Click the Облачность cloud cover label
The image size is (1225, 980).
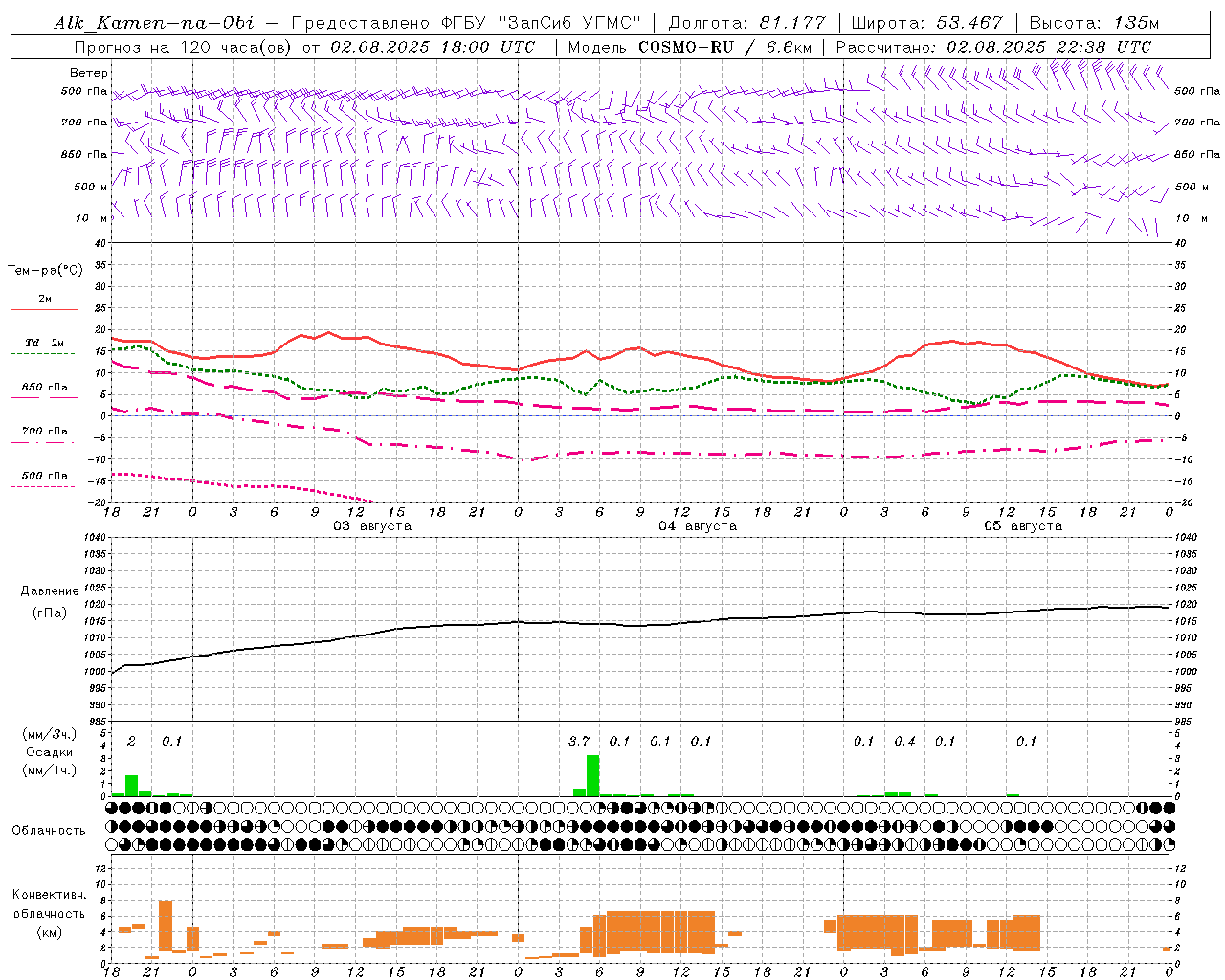click(x=49, y=831)
